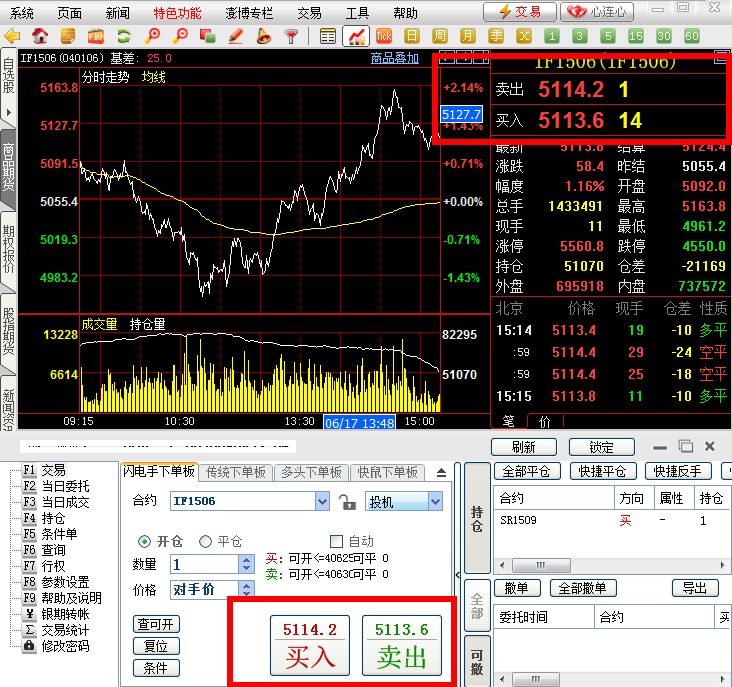The width and height of the screenshot is (732, 687).
Task: Select the 开仓 radio button
Action: click(144, 541)
